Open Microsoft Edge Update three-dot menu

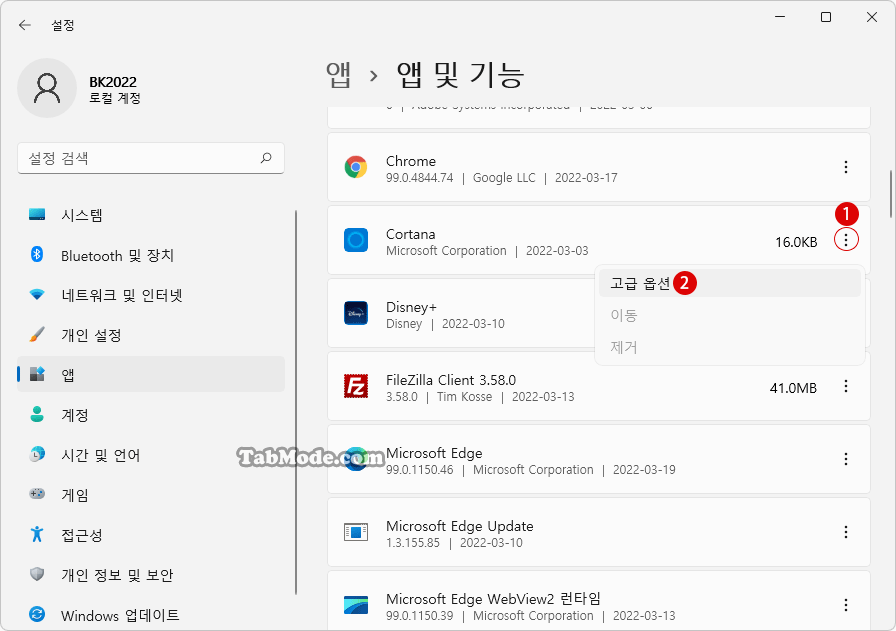(x=846, y=532)
